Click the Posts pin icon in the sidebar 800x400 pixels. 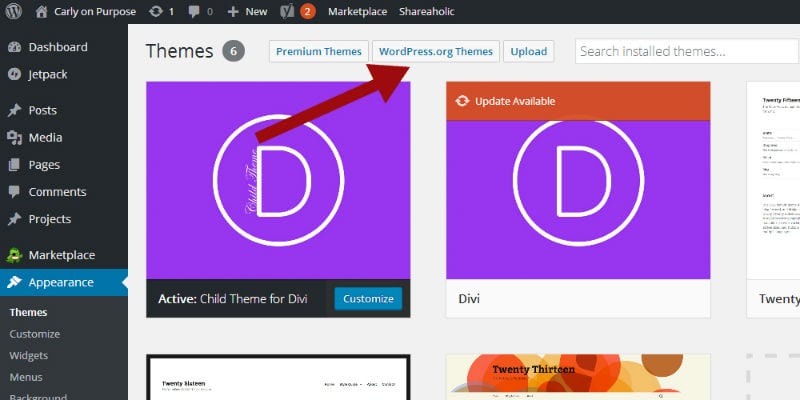14,110
